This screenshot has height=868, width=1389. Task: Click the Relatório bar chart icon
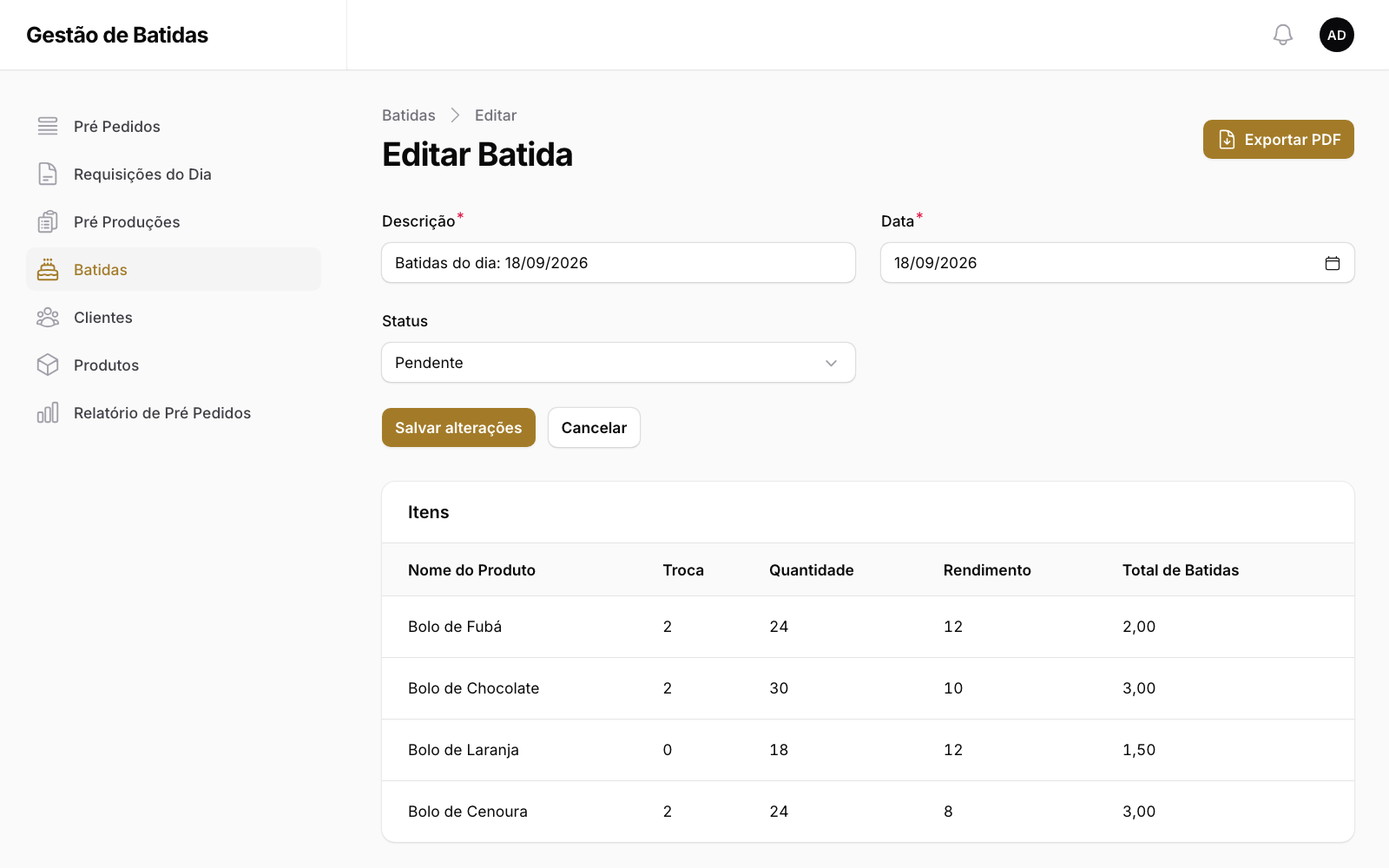point(48,412)
